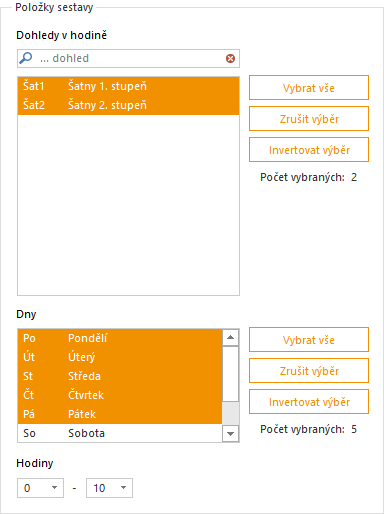Click the days list scroll-down arrow
Image resolution: width=384 pixels, height=514 pixels.
tap(230, 434)
